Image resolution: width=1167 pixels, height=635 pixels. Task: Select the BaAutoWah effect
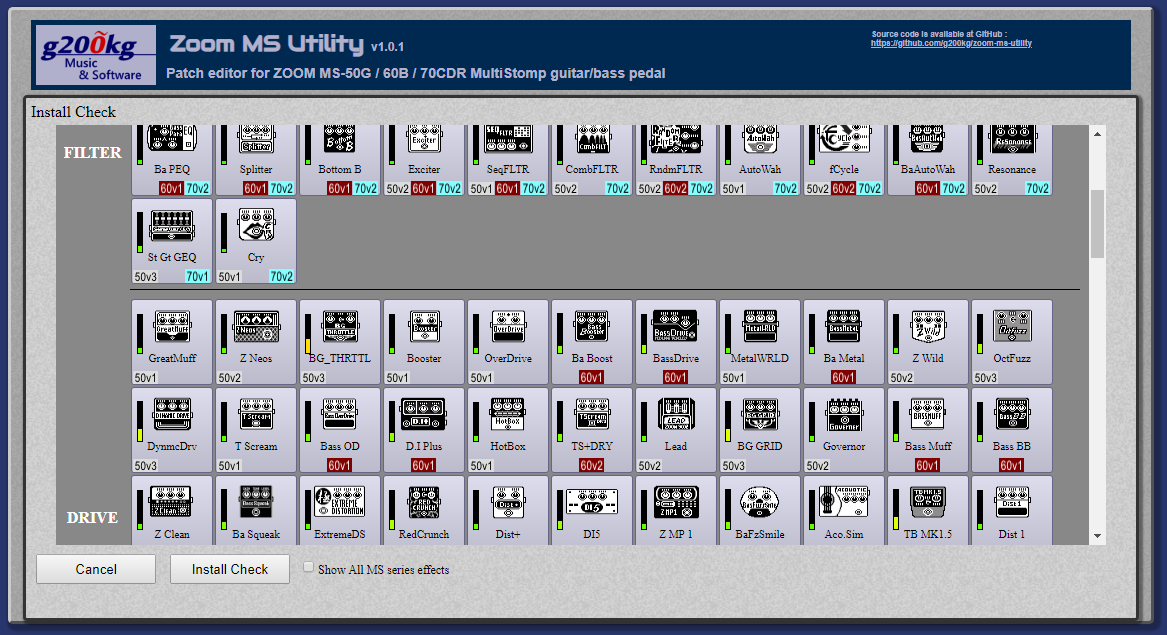click(929, 160)
